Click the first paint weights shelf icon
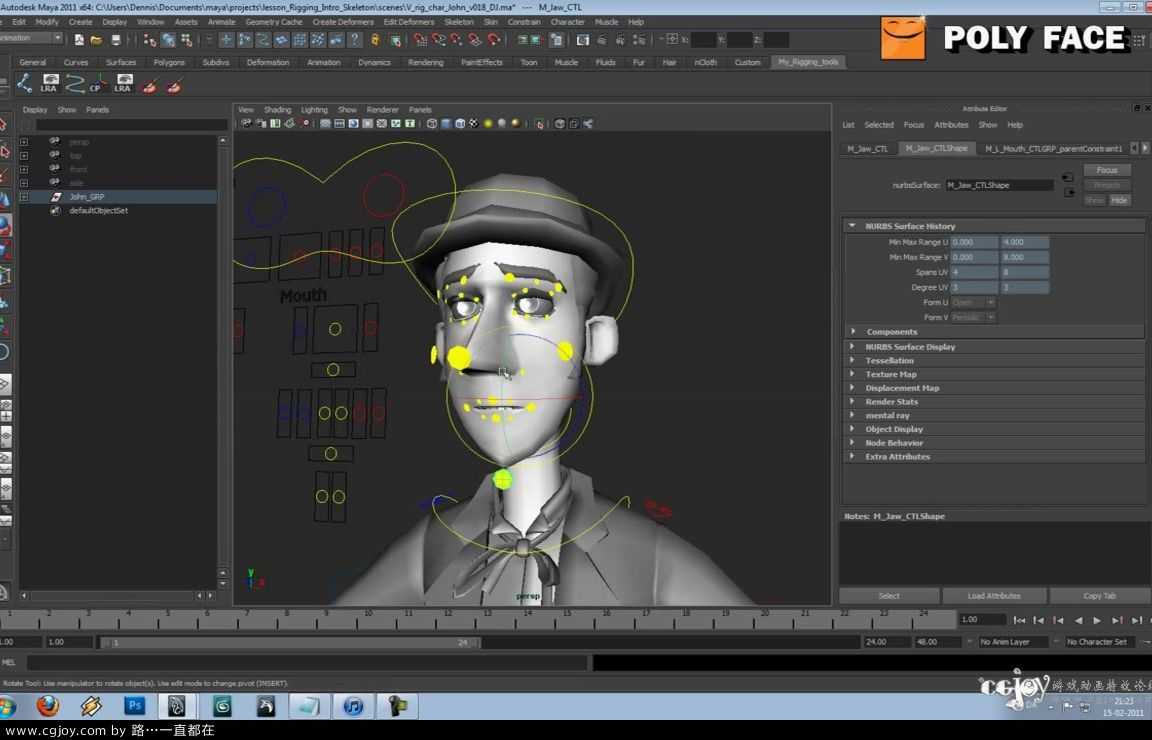 click(150, 85)
